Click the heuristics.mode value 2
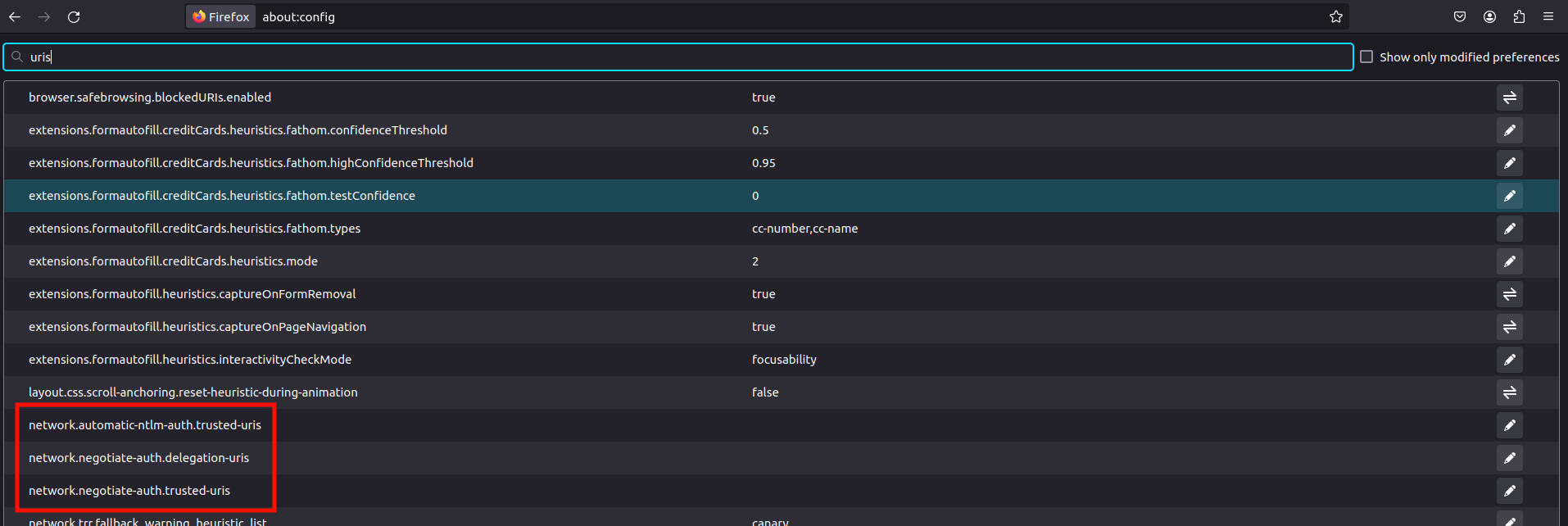1568x526 pixels. tap(755, 261)
